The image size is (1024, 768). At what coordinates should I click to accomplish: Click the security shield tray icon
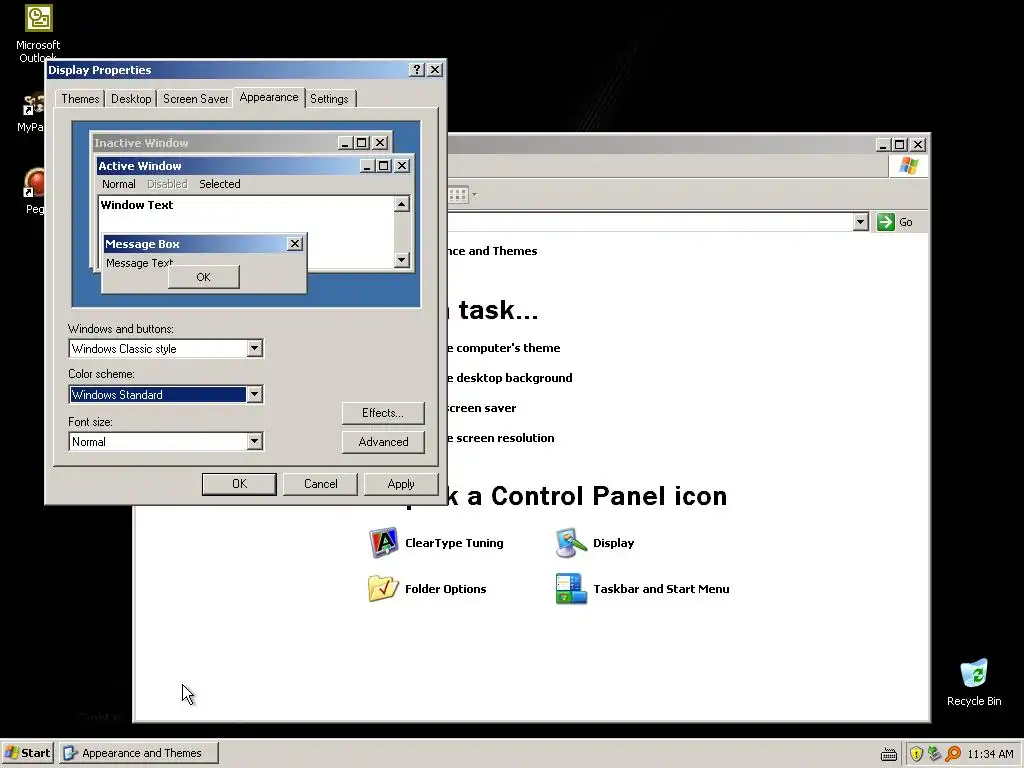[x=916, y=754]
